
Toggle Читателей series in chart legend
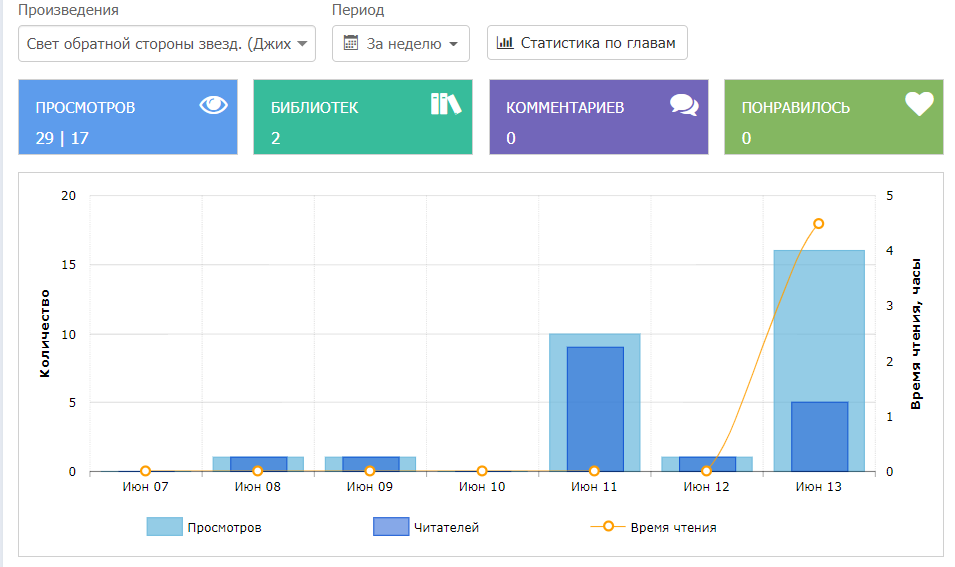(446, 527)
